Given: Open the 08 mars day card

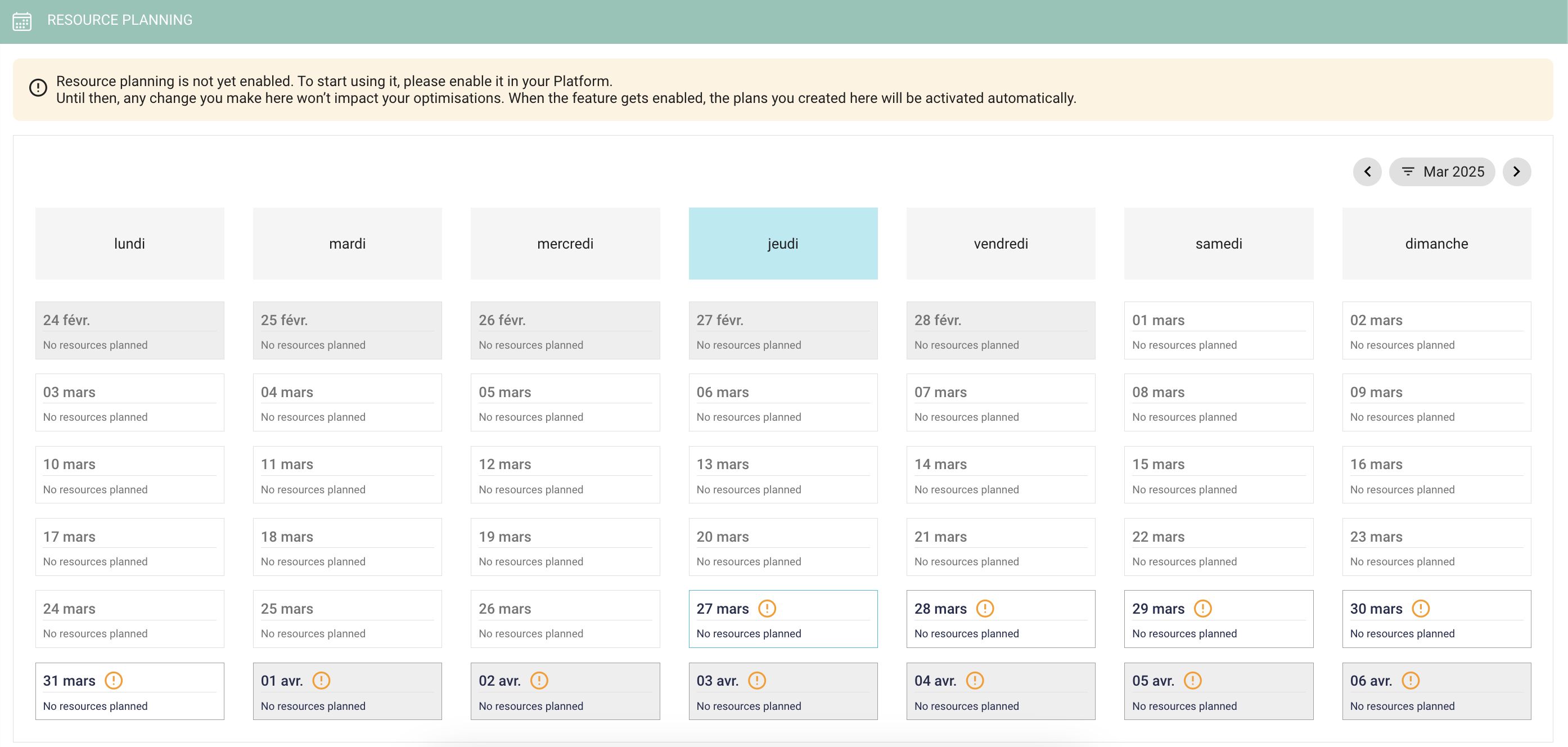Looking at the screenshot, I should 1219,402.
